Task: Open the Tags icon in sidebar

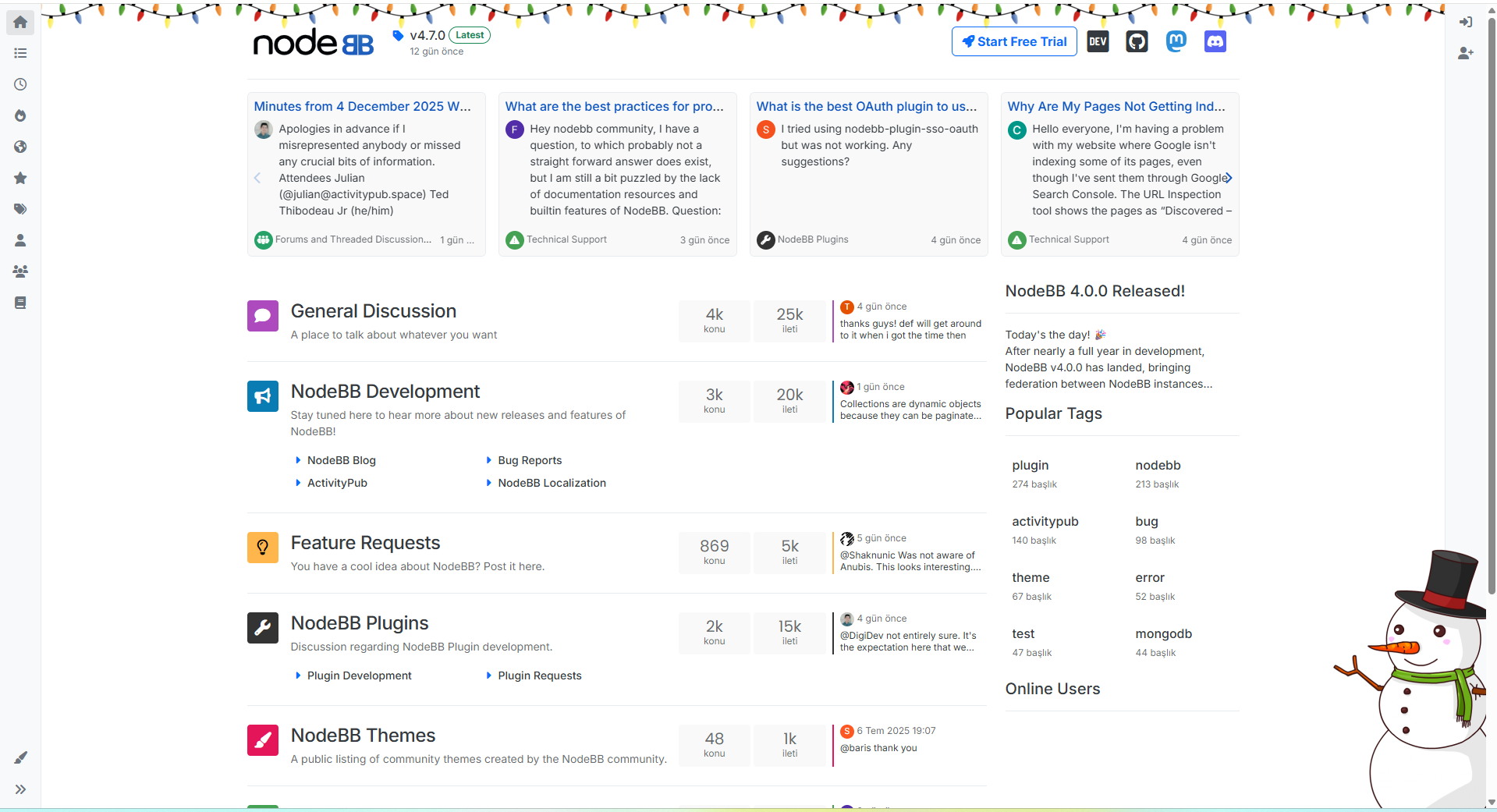Action: [x=20, y=209]
